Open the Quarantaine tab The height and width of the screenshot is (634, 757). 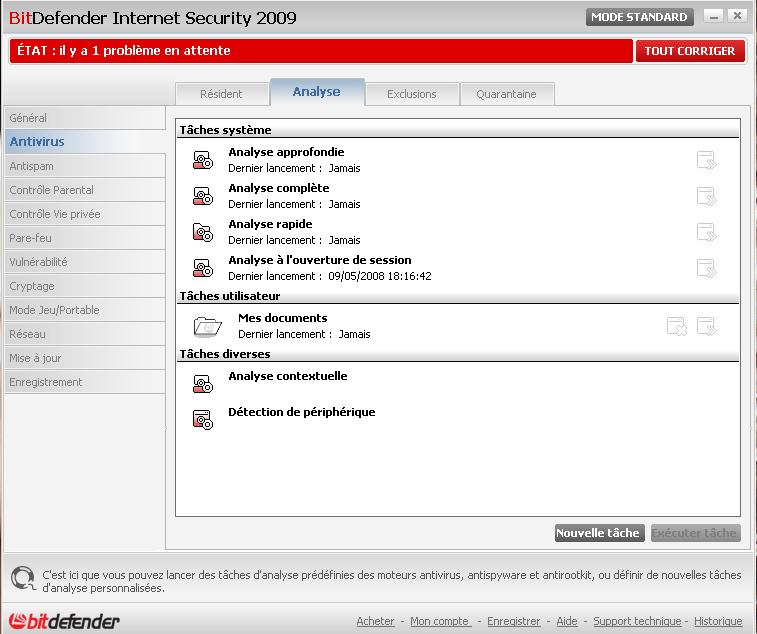click(x=506, y=94)
